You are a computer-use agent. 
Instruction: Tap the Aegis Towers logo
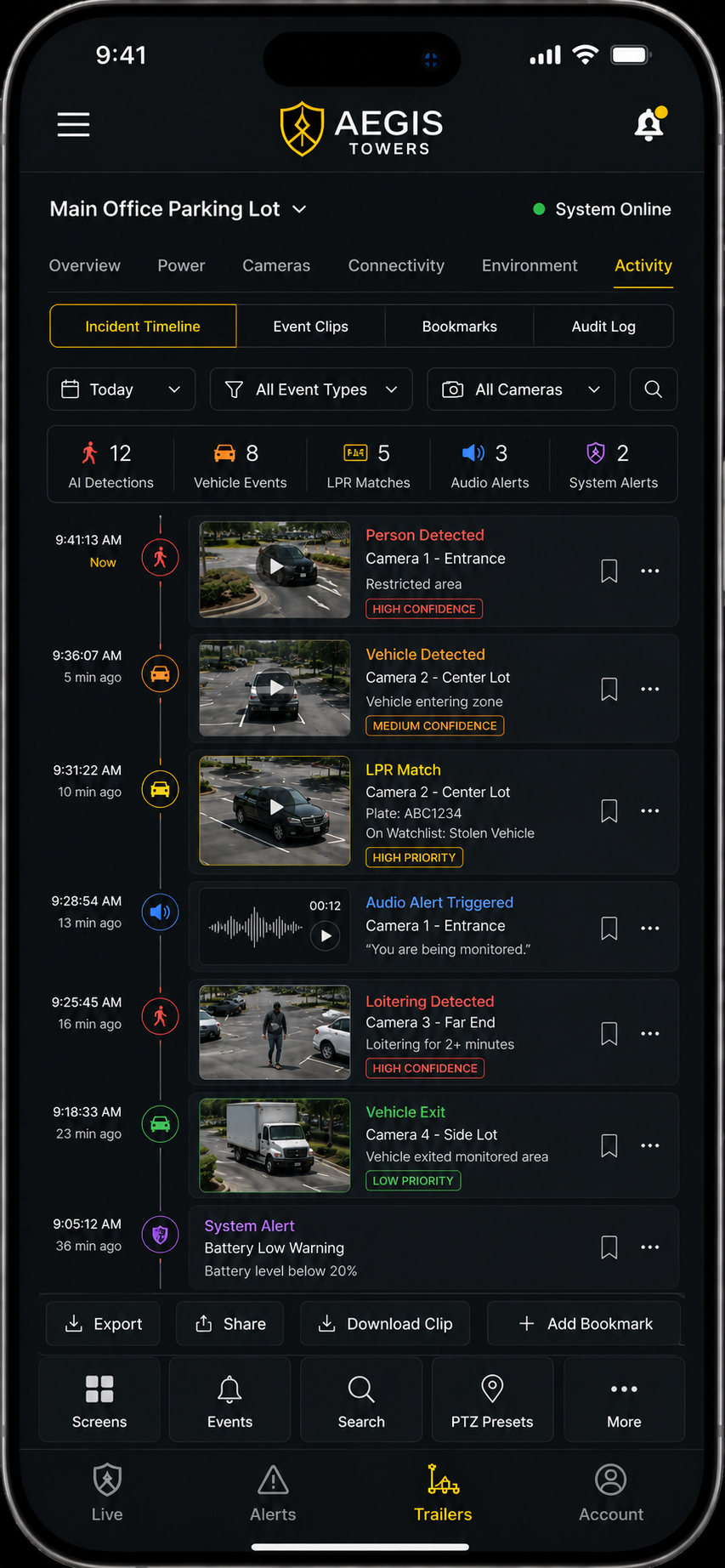tap(361, 129)
